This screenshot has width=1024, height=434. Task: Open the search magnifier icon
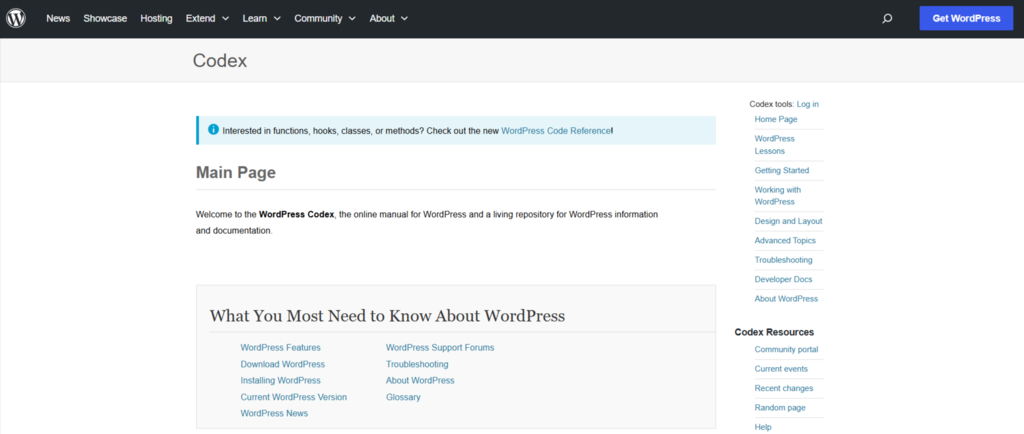(x=887, y=18)
